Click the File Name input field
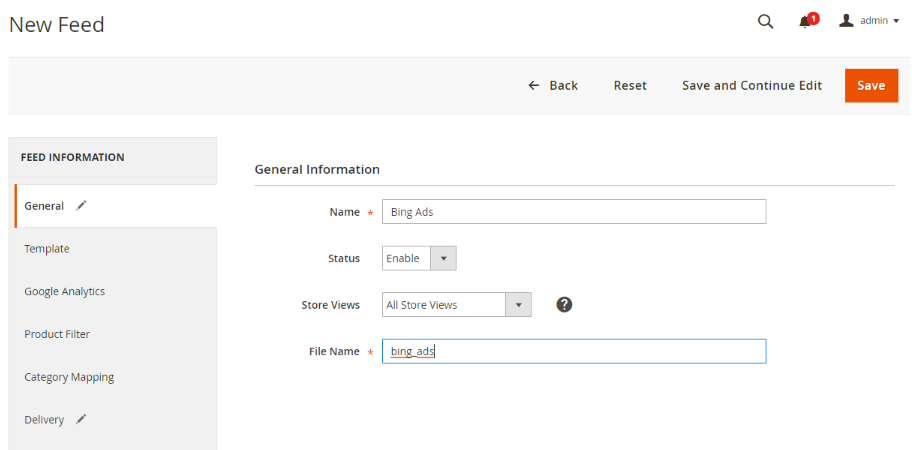 pos(574,351)
